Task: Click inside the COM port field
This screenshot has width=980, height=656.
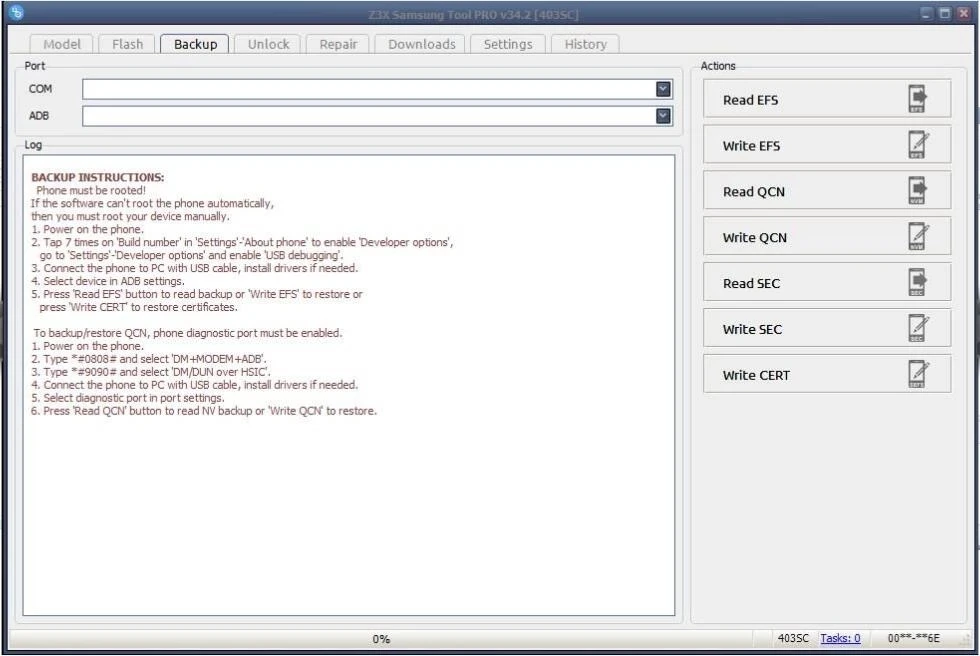Action: click(x=377, y=89)
